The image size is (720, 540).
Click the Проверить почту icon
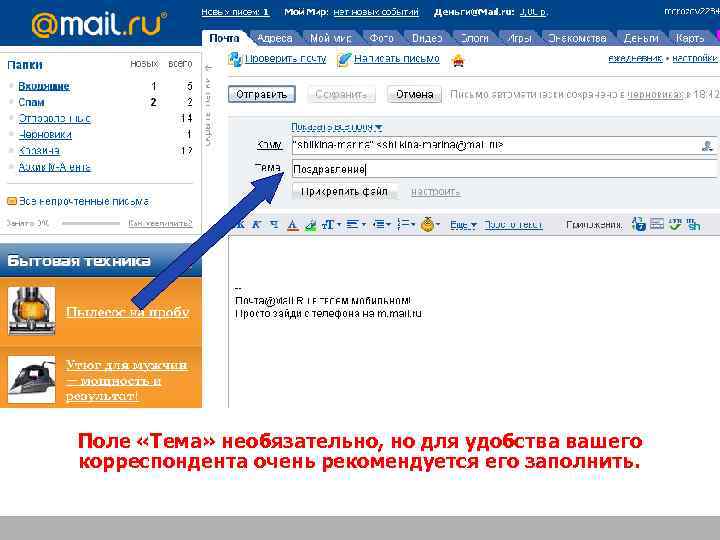[x=235, y=59]
